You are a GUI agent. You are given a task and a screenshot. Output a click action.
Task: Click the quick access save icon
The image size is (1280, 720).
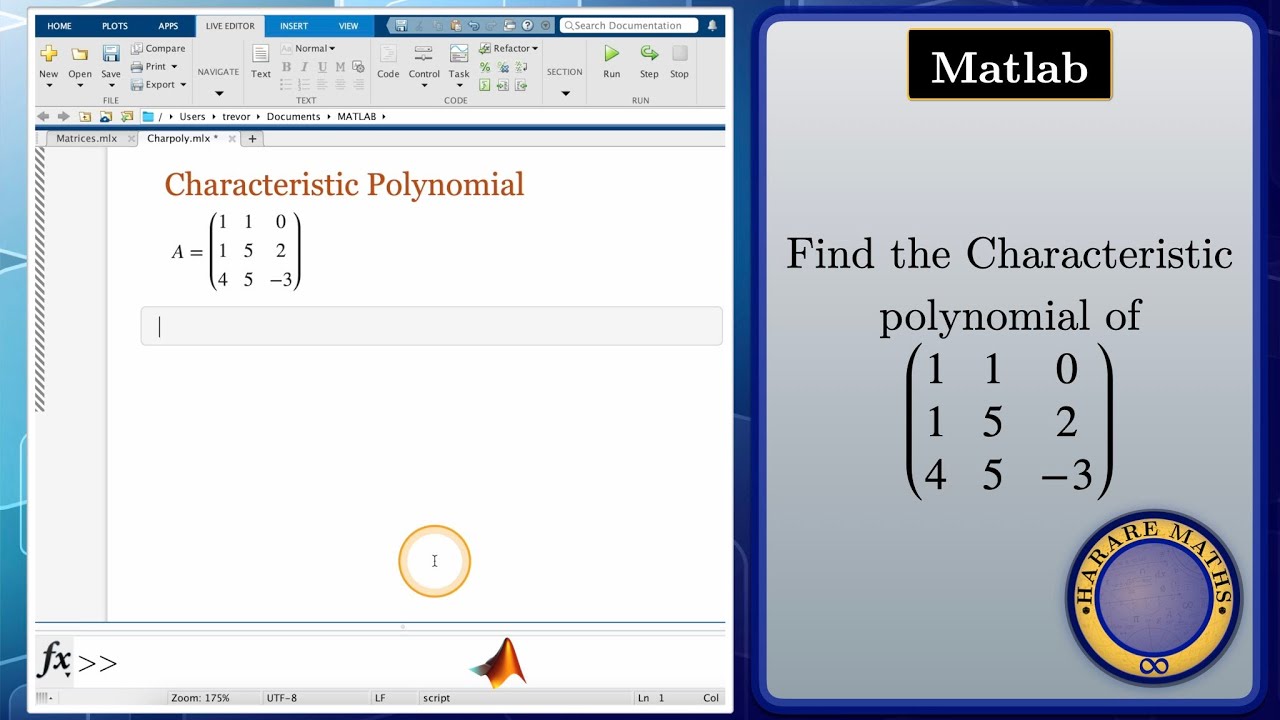(401, 25)
